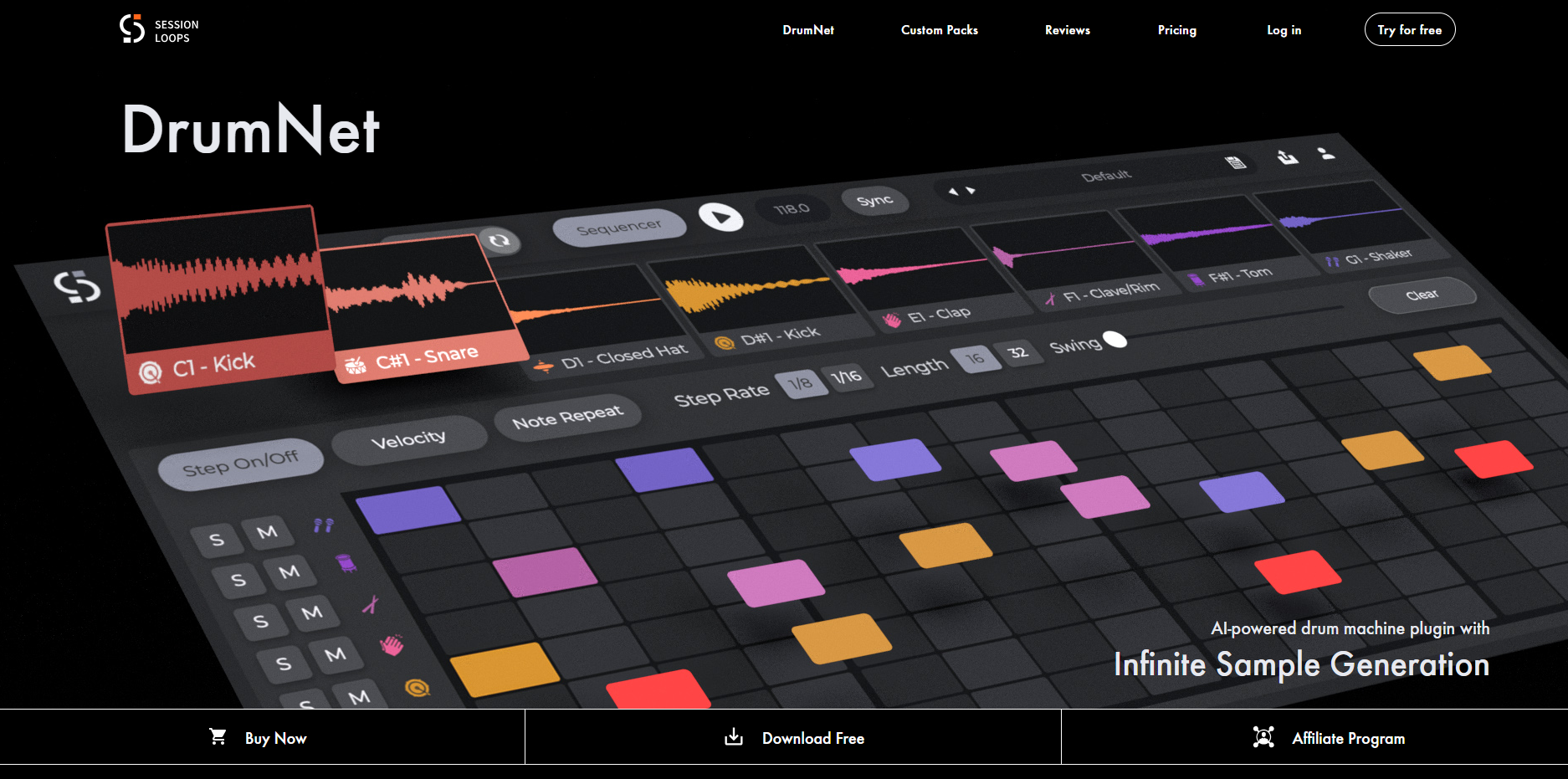Solo the tom row
The height and width of the screenshot is (779, 1568).
(238, 579)
